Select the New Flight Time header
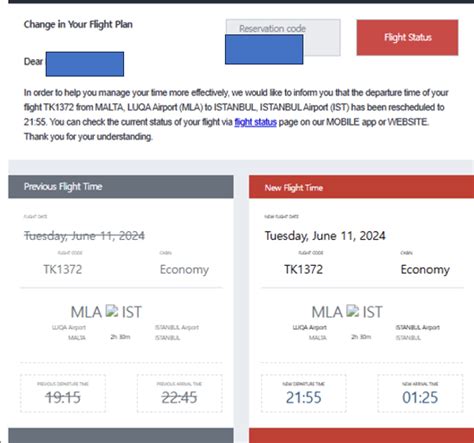This screenshot has height=443, width=474. pyautogui.click(x=361, y=187)
